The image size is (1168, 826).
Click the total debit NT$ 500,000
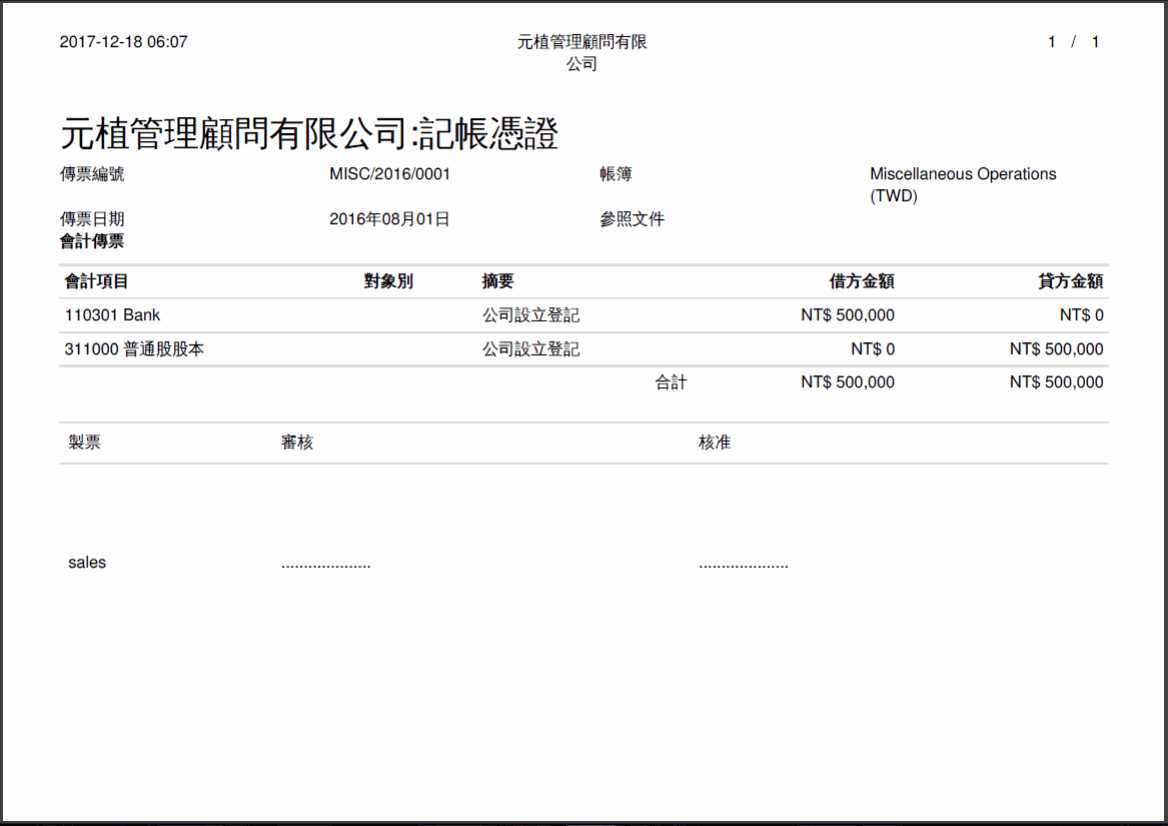click(x=848, y=382)
